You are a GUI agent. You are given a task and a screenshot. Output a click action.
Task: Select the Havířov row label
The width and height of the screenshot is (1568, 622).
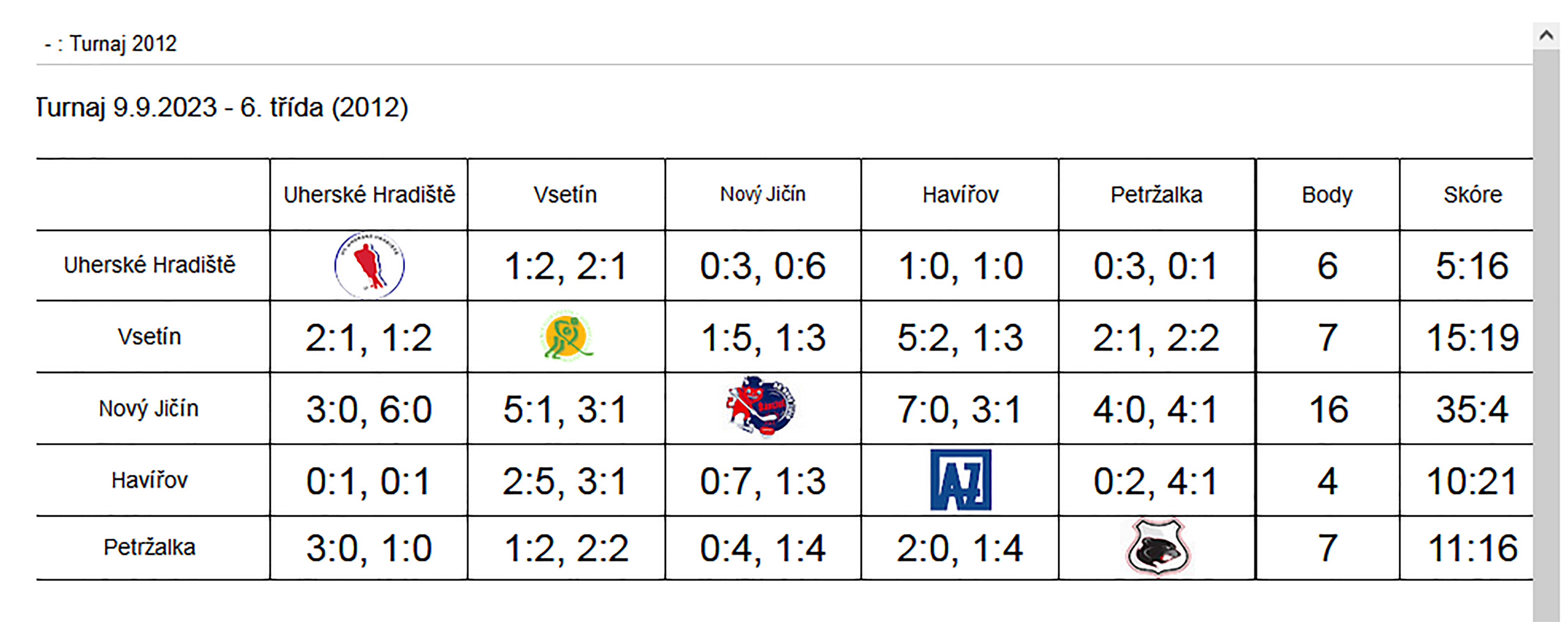tap(149, 480)
